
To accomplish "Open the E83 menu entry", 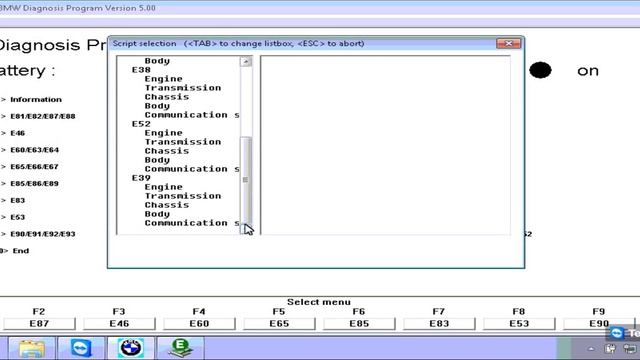I will [x=18, y=200].
